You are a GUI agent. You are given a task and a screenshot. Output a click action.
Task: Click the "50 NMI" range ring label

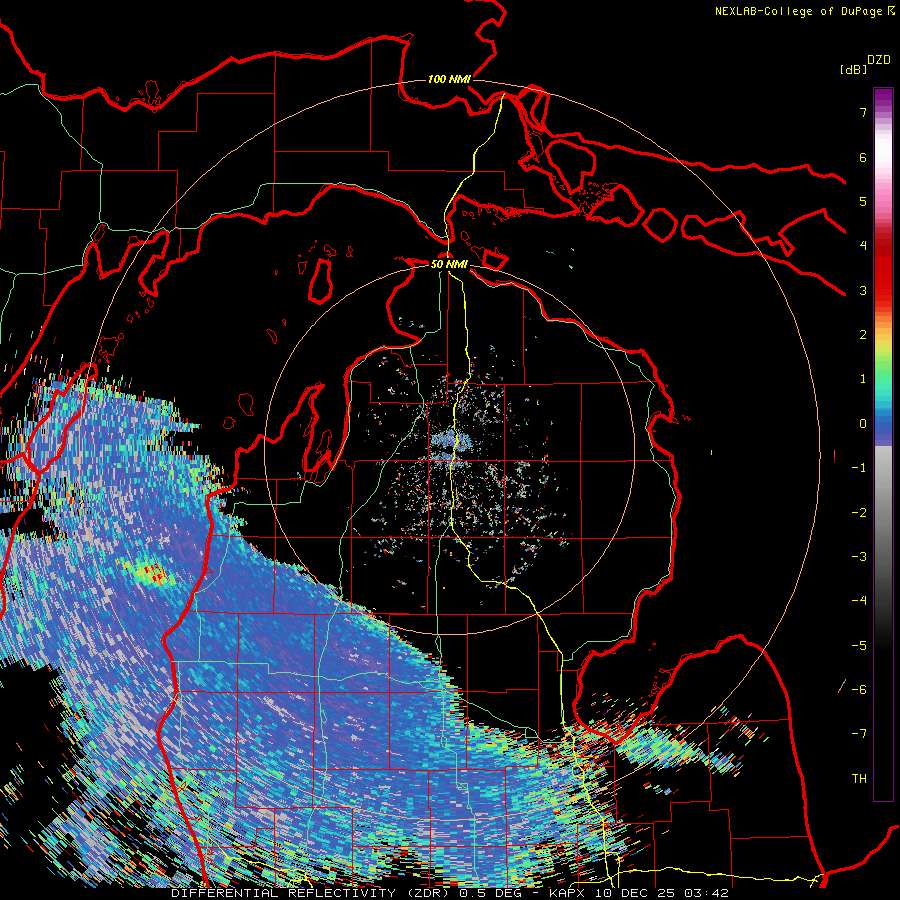coord(449,264)
